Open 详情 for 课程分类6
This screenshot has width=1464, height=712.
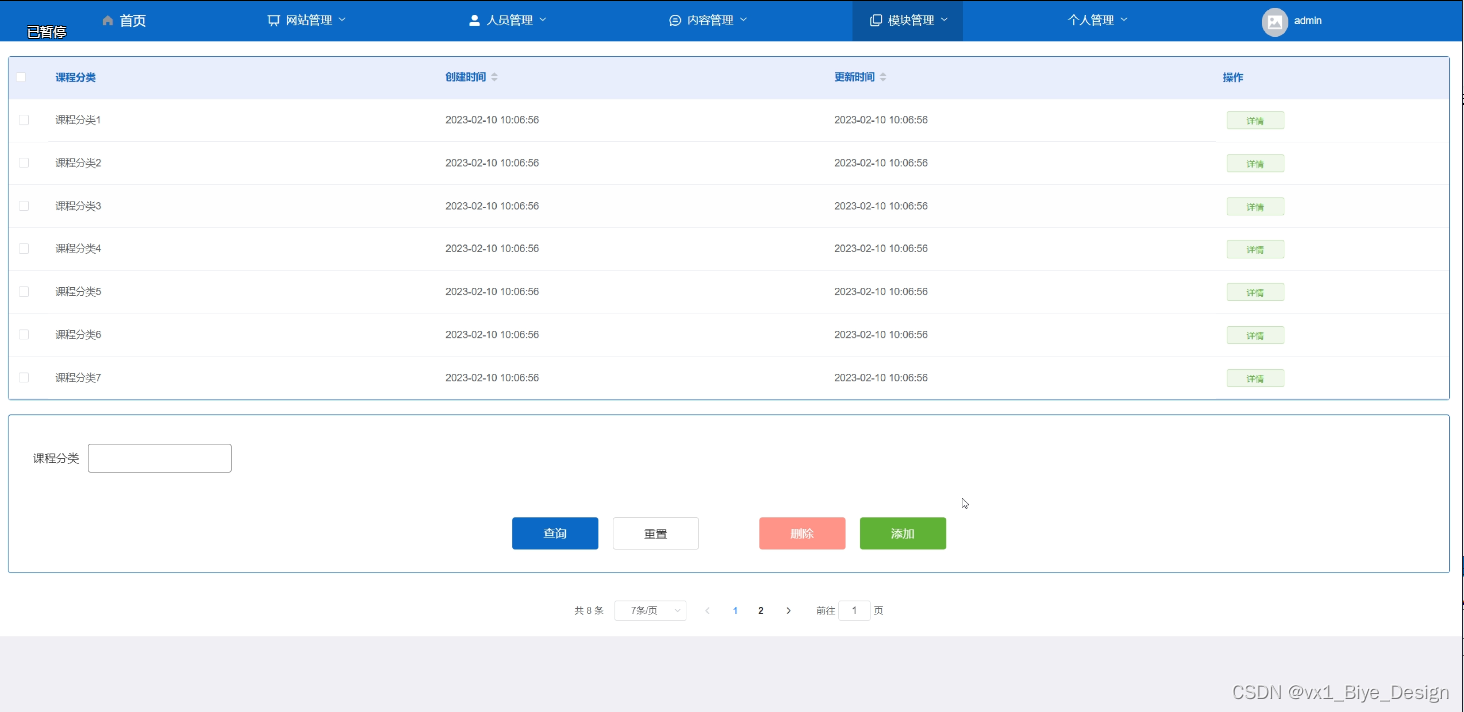click(x=1255, y=335)
